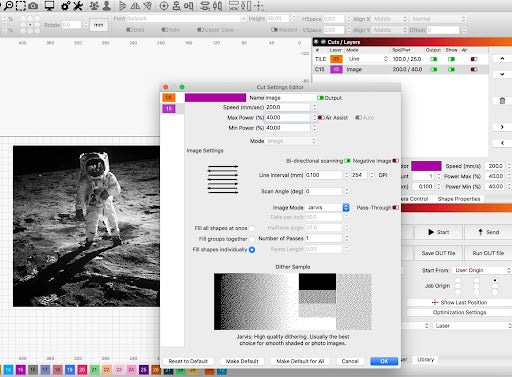Image resolution: width=512 pixels, height=377 pixels.
Task: Toggle Output switch for T1,E layer row
Action: 433,59
